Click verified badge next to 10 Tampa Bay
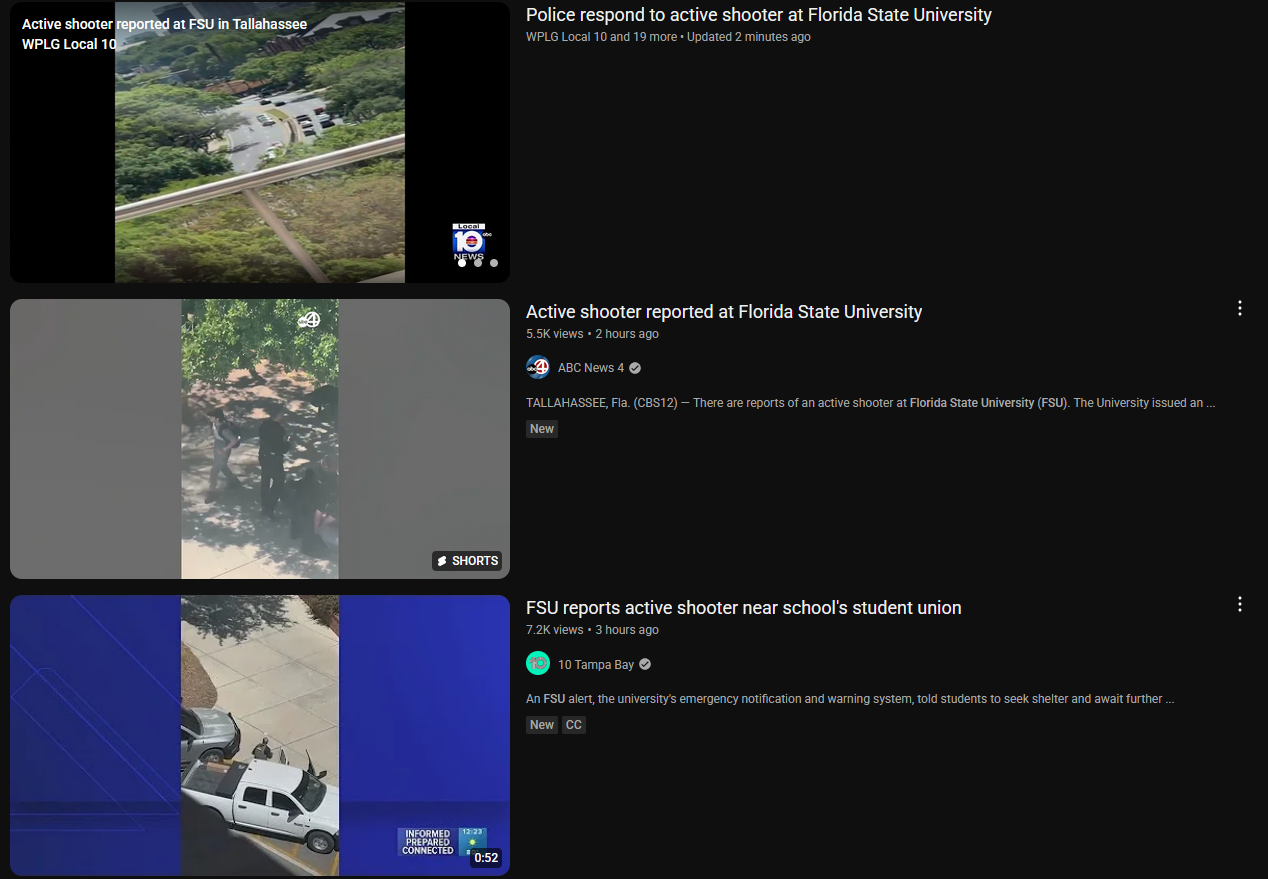1268x879 pixels. click(x=645, y=664)
